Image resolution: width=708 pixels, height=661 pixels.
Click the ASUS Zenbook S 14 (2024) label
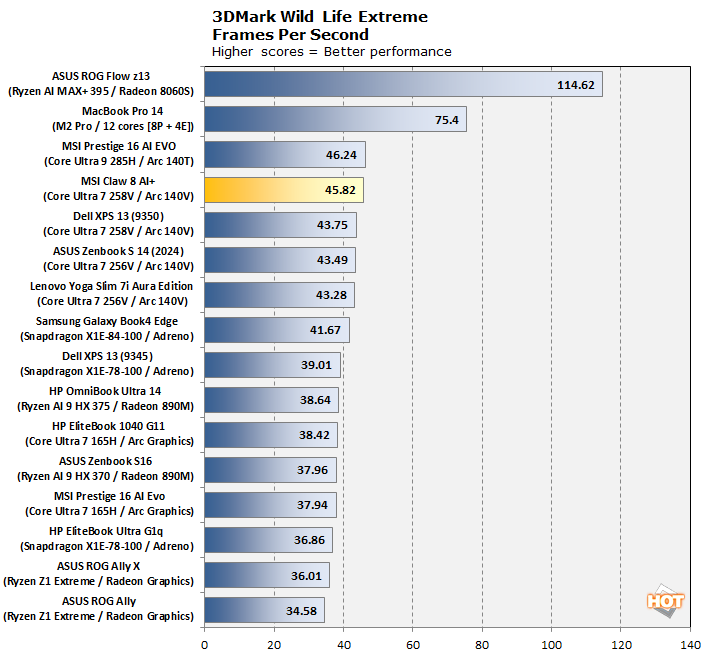click(x=118, y=251)
